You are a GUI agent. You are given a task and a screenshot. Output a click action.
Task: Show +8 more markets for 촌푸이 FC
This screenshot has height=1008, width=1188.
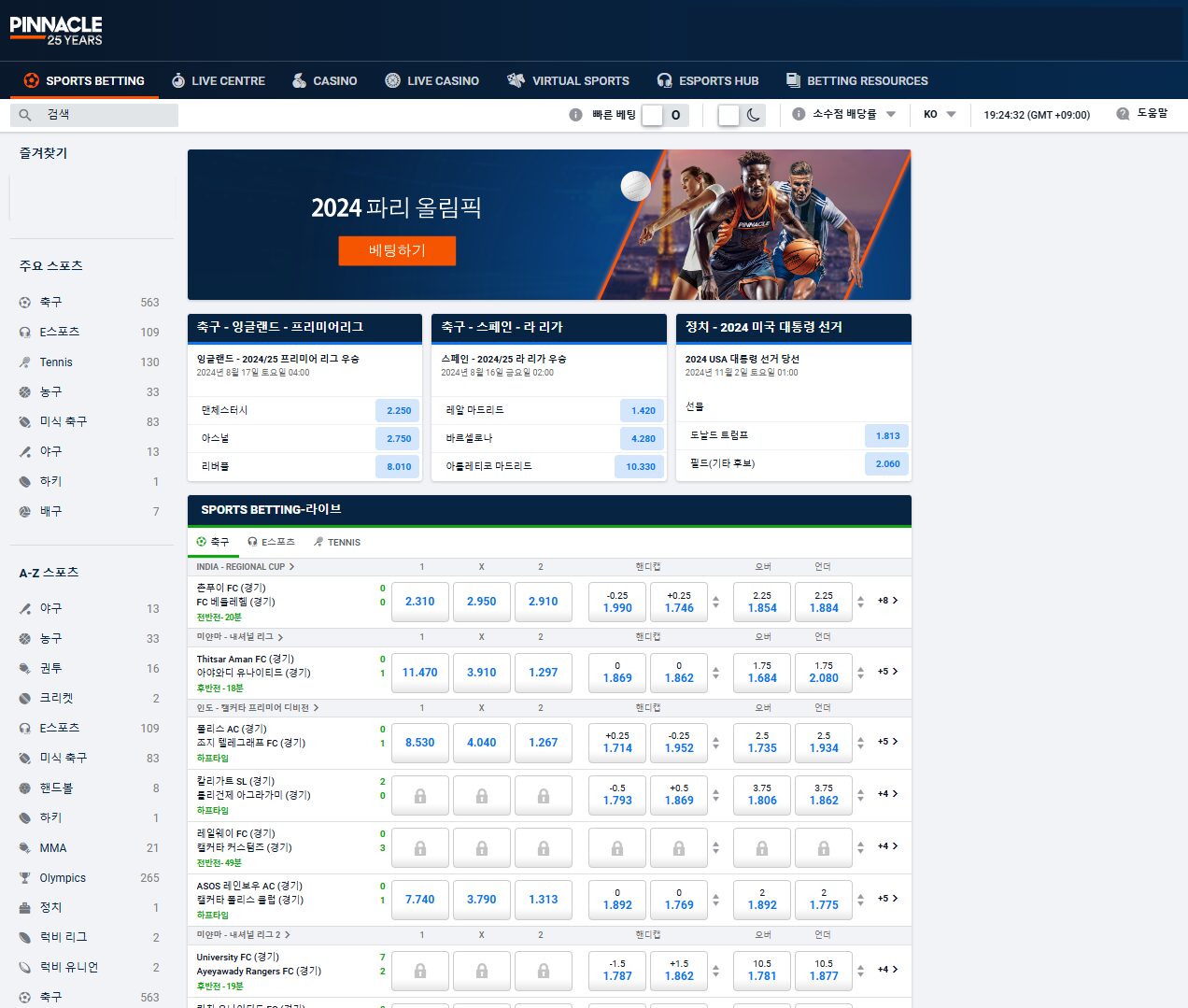pos(888,601)
